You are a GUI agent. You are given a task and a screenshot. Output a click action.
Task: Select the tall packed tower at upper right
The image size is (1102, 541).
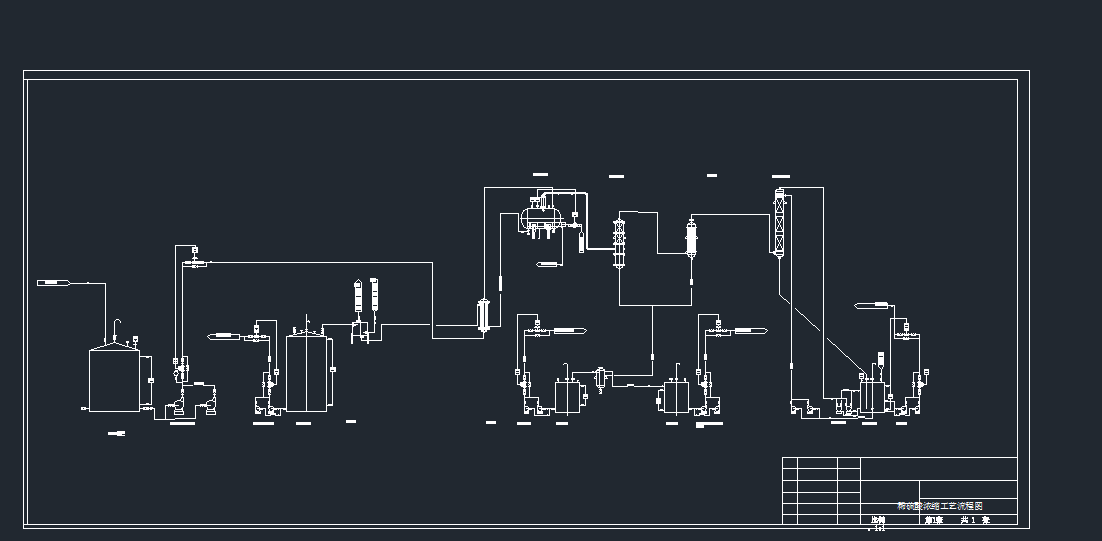780,222
